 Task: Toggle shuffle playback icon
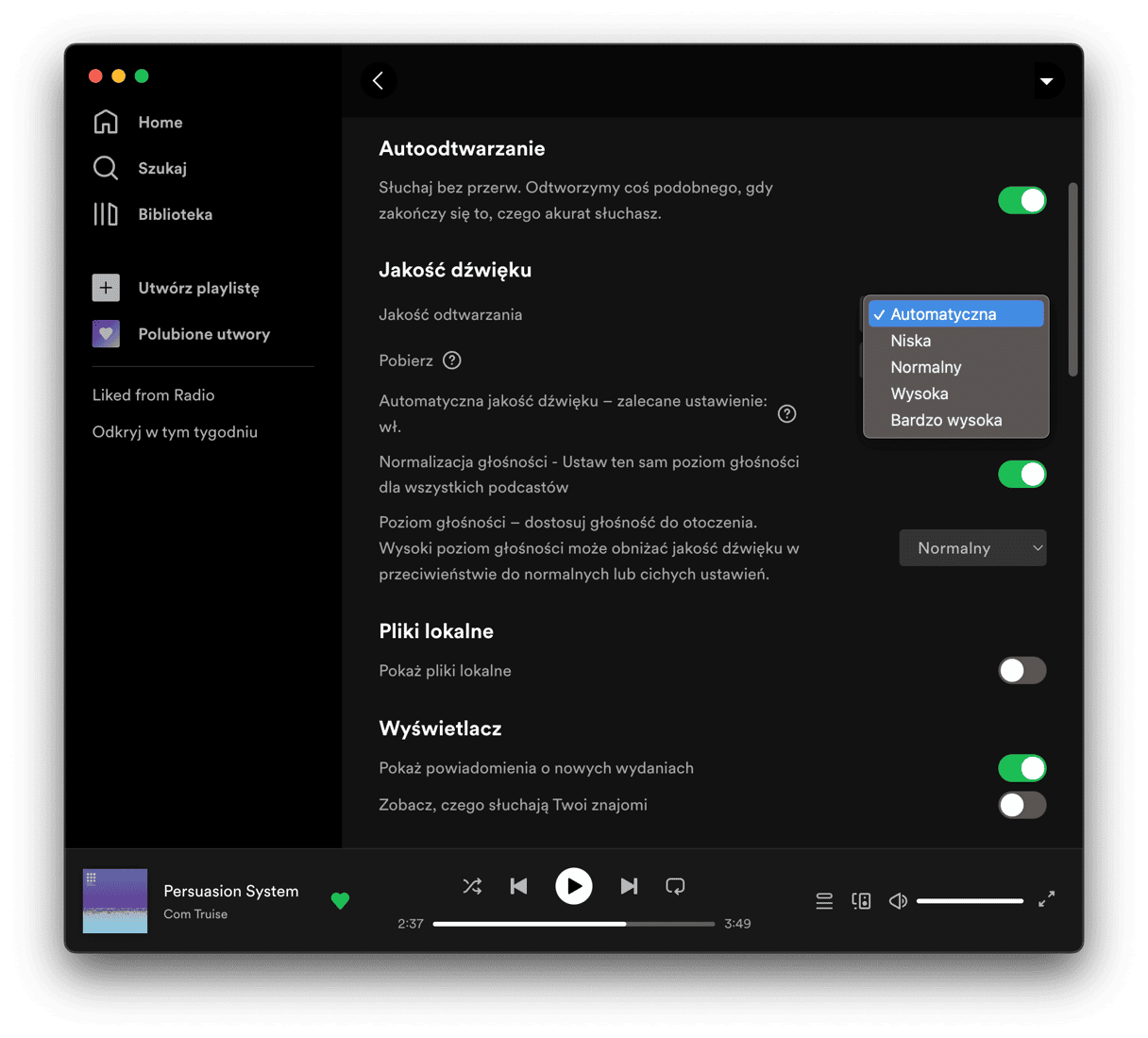click(x=472, y=886)
